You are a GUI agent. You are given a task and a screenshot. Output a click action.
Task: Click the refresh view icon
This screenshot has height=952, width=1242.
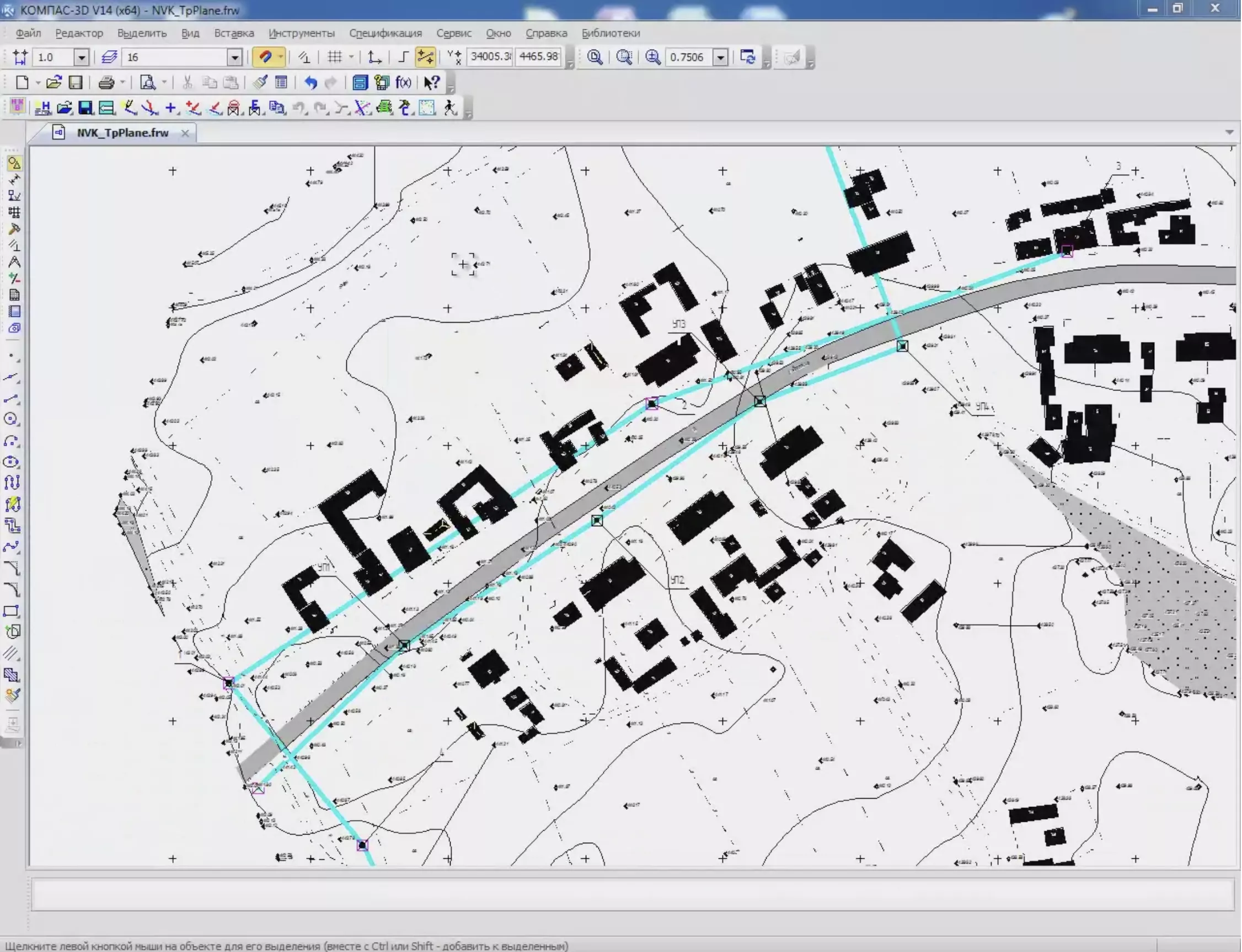(747, 57)
